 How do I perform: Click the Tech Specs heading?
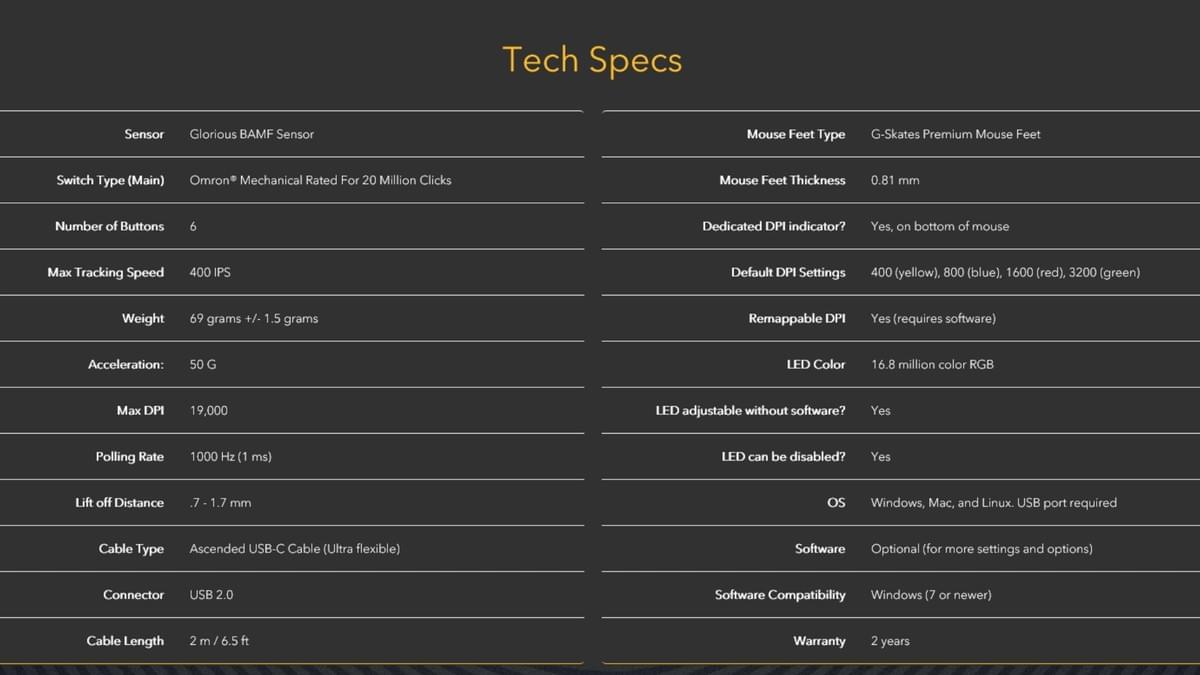coord(592,60)
